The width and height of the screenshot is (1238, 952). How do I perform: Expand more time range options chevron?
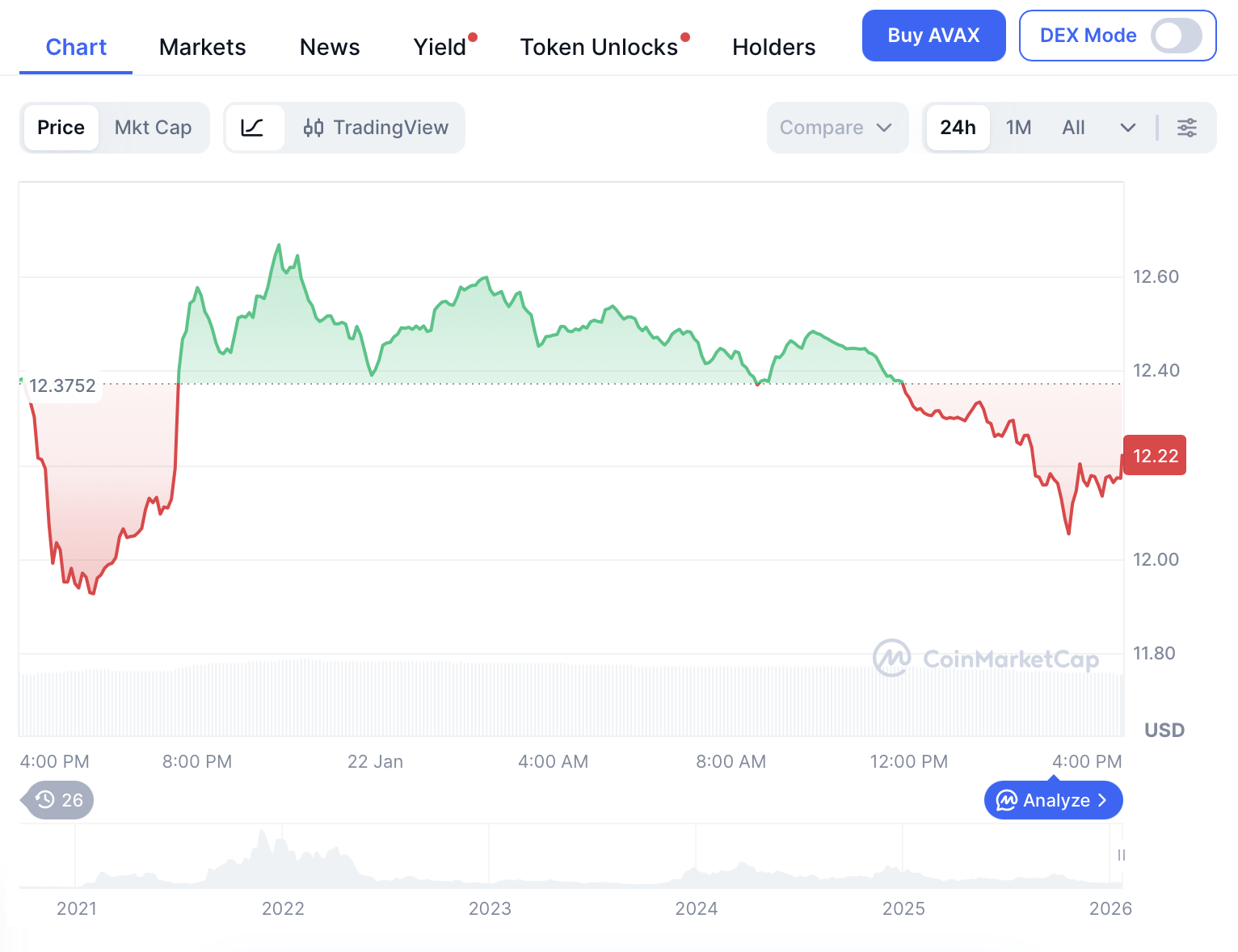[x=1128, y=128]
